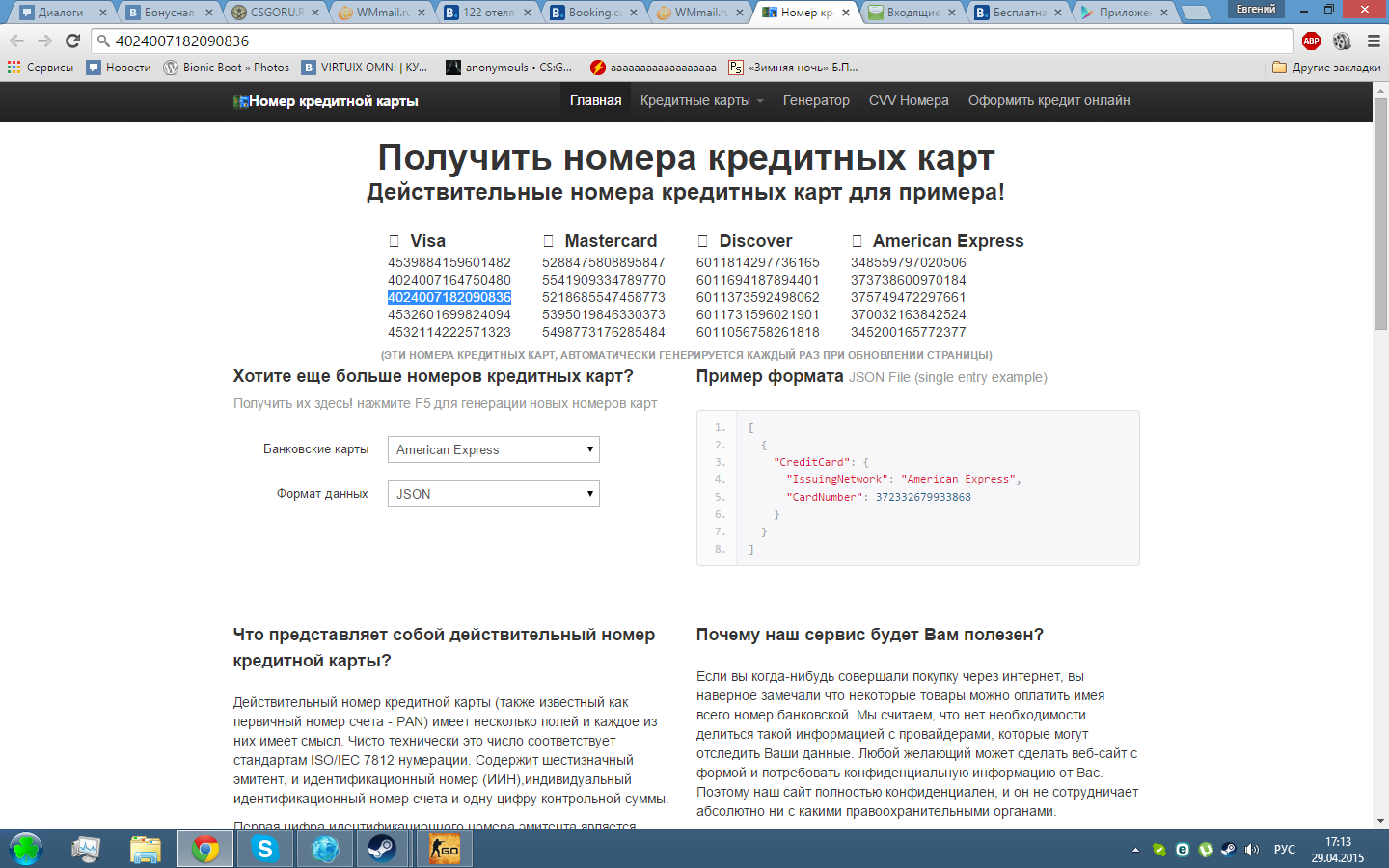Click American Express number 348559797020506
The width and height of the screenshot is (1389, 868).
point(909,262)
